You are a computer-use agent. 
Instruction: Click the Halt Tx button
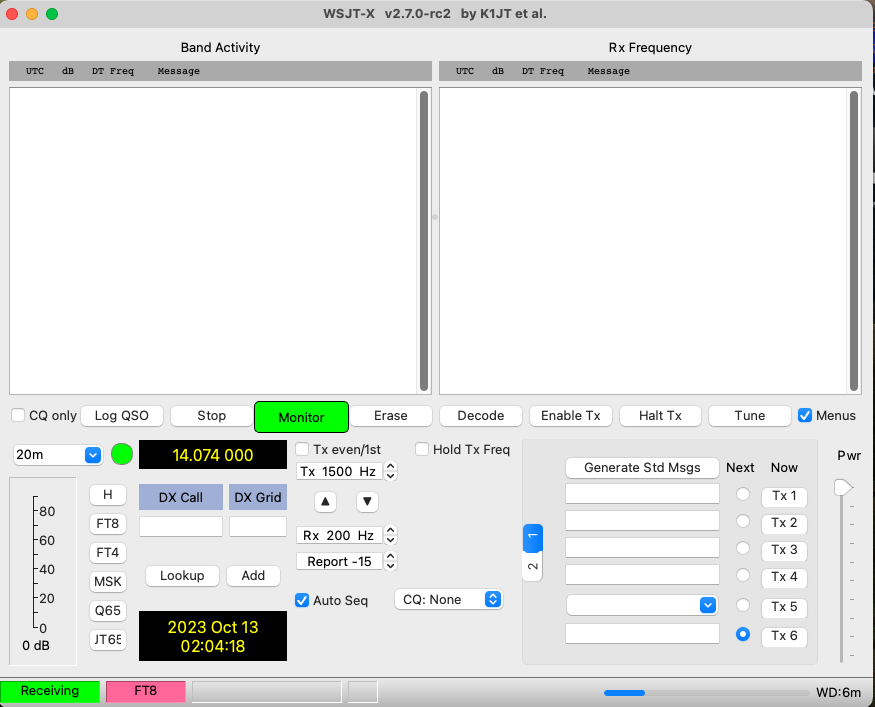660,416
